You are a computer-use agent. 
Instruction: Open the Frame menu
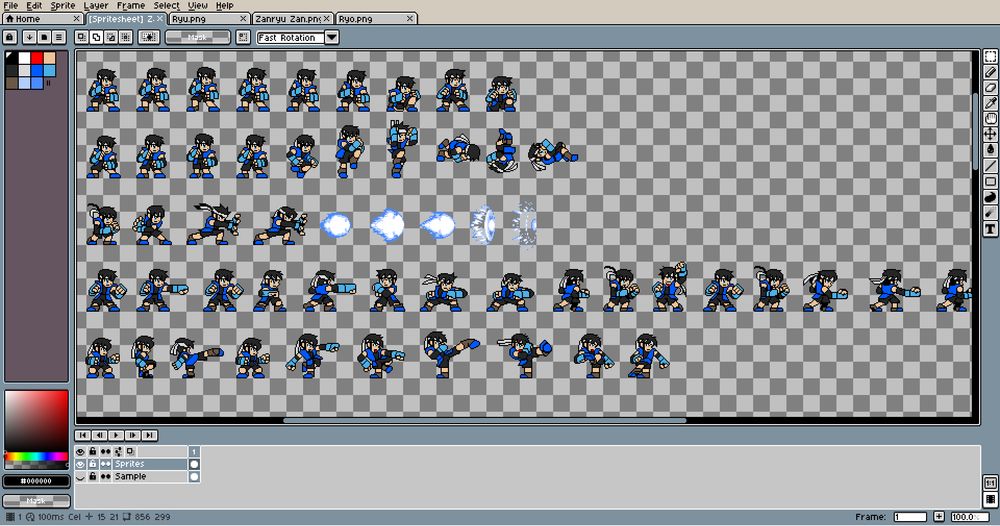click(x=131, y=5)
